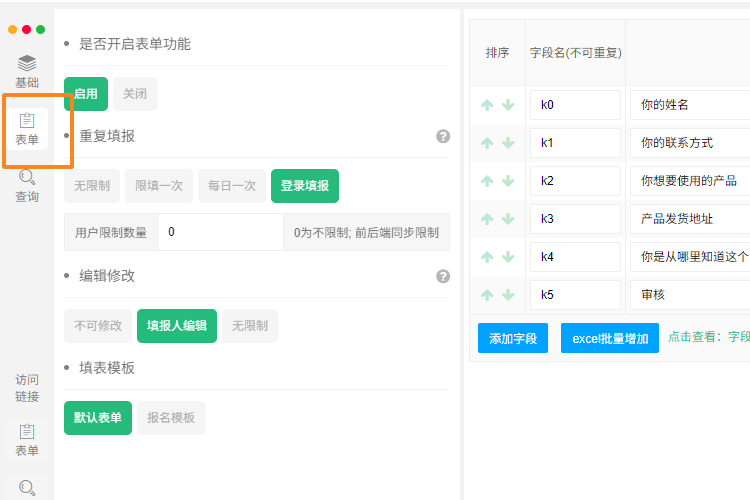Set form function to 关闭

pos(135,94)
